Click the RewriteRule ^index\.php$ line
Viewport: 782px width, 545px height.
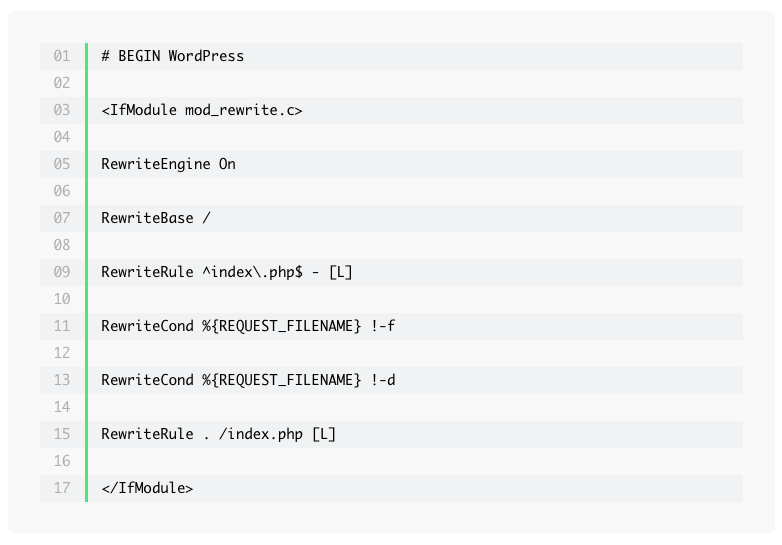tap(227, 272)
